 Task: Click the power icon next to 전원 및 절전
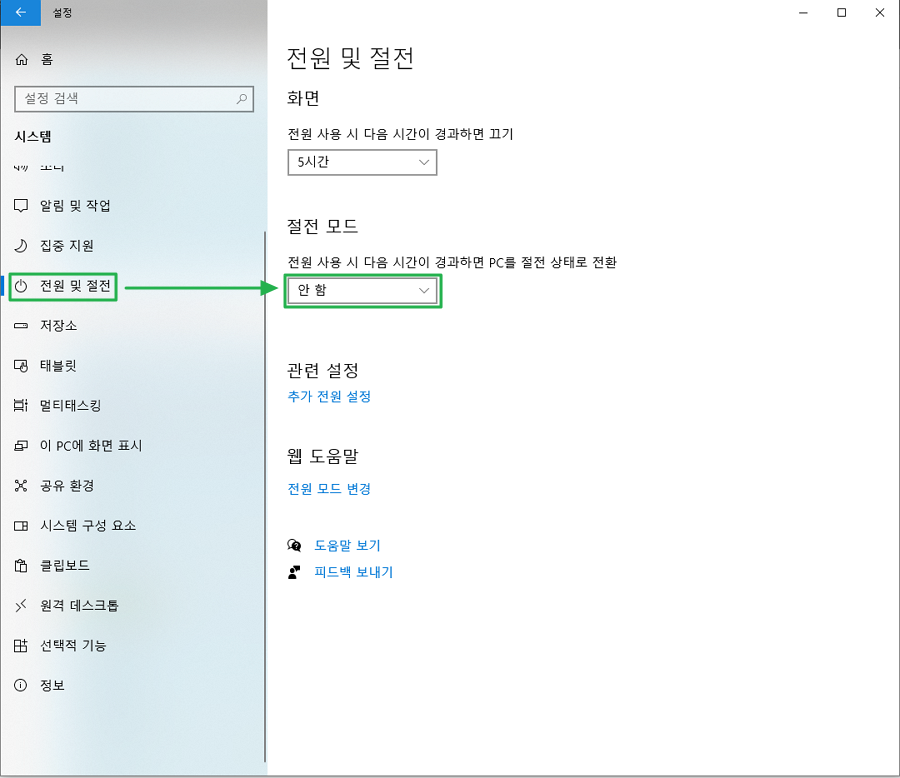(21, 286)
